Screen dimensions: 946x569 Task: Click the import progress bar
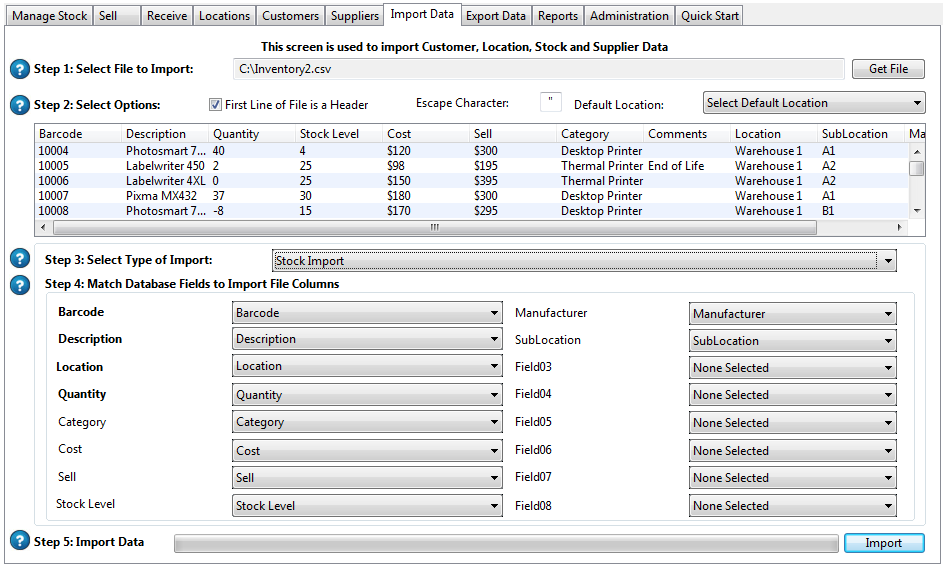tap(505, 543)
